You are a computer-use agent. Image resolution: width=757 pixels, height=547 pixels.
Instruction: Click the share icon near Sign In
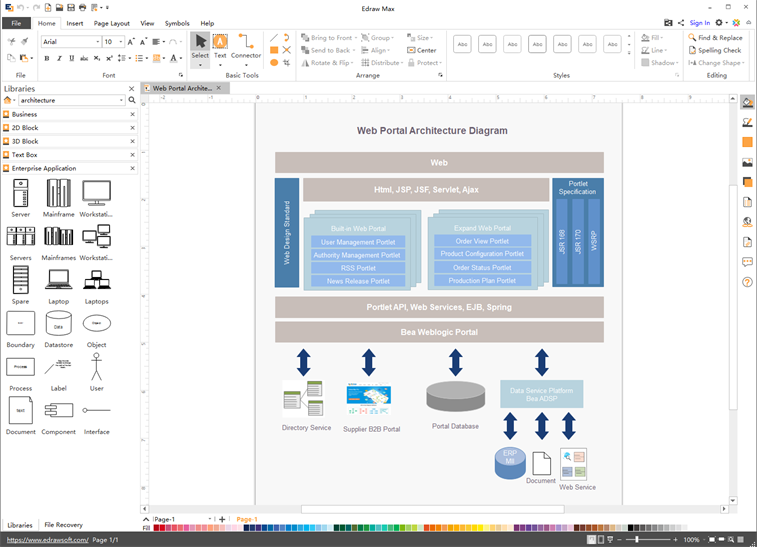(x=681, y=23)
